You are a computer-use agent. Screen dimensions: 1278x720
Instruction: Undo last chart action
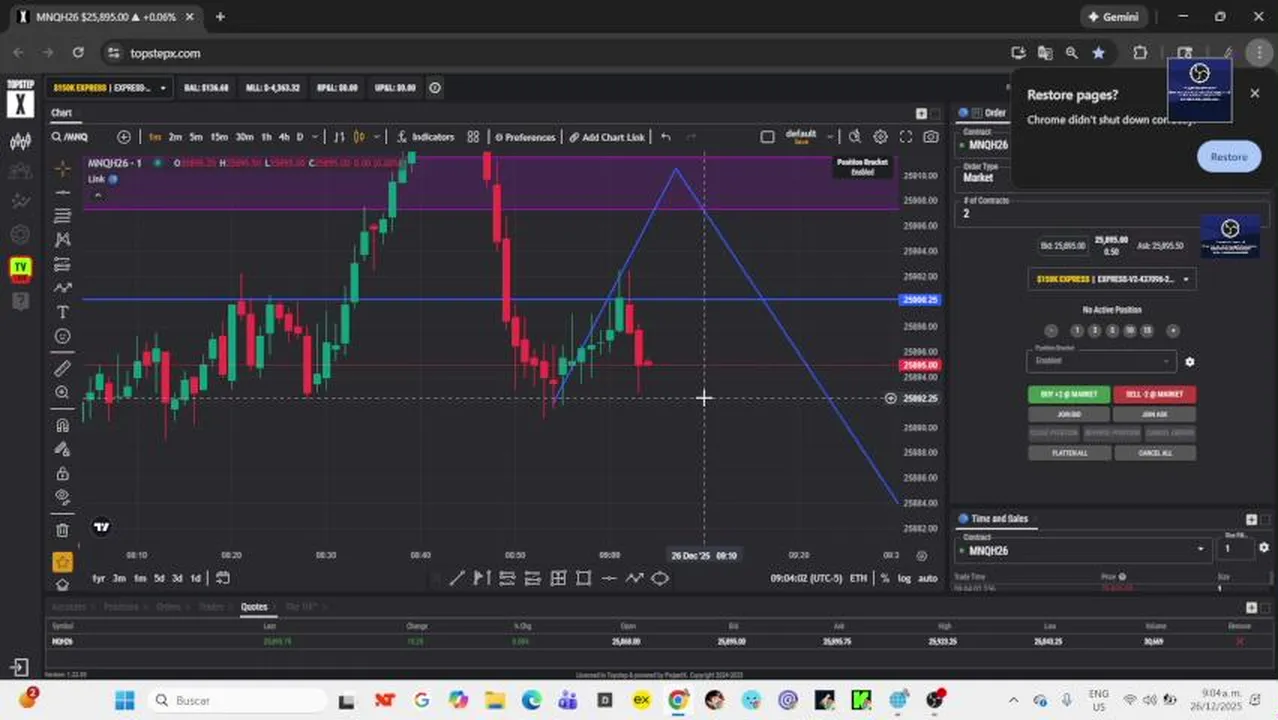[666, 137]
